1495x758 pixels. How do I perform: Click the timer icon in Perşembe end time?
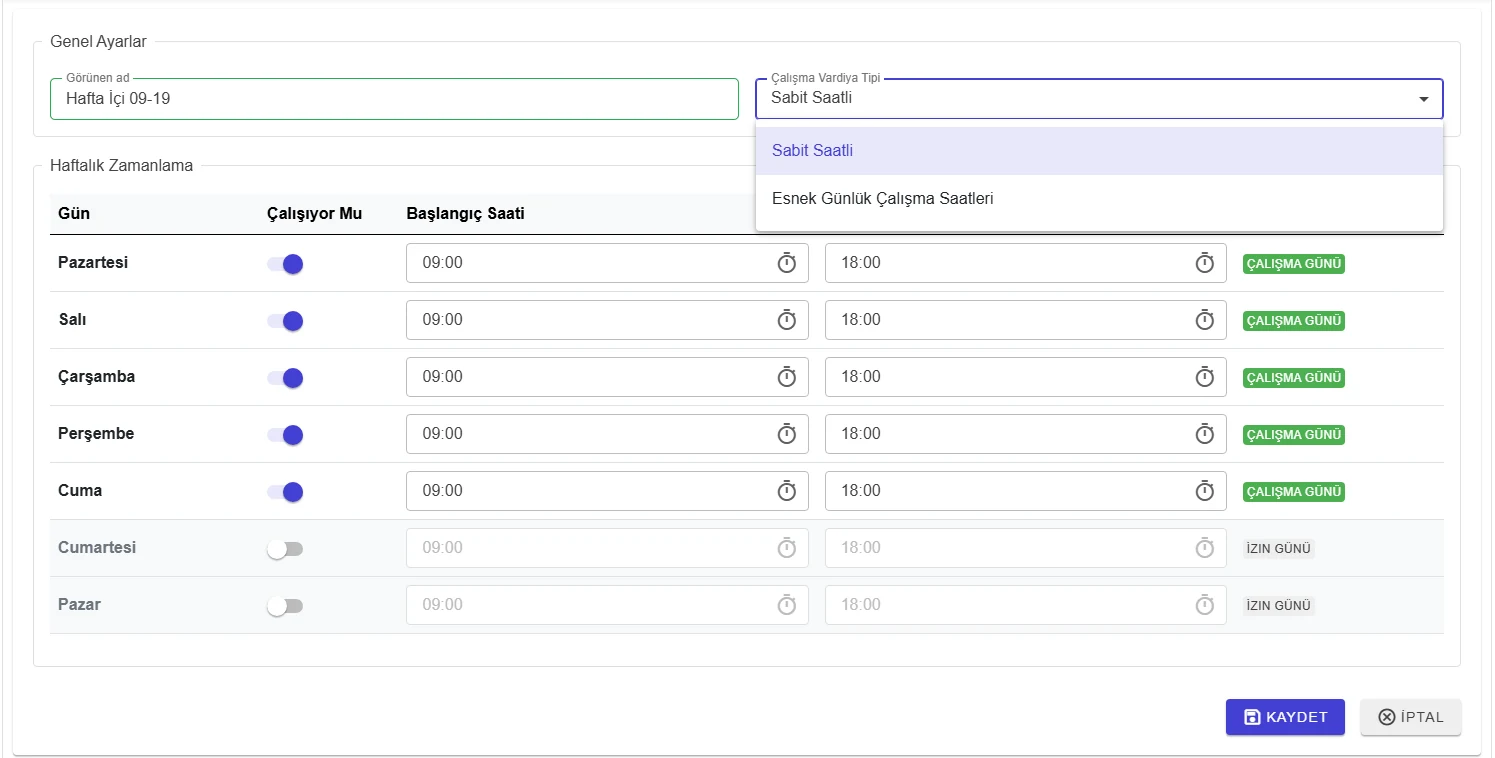point(1205,434)
